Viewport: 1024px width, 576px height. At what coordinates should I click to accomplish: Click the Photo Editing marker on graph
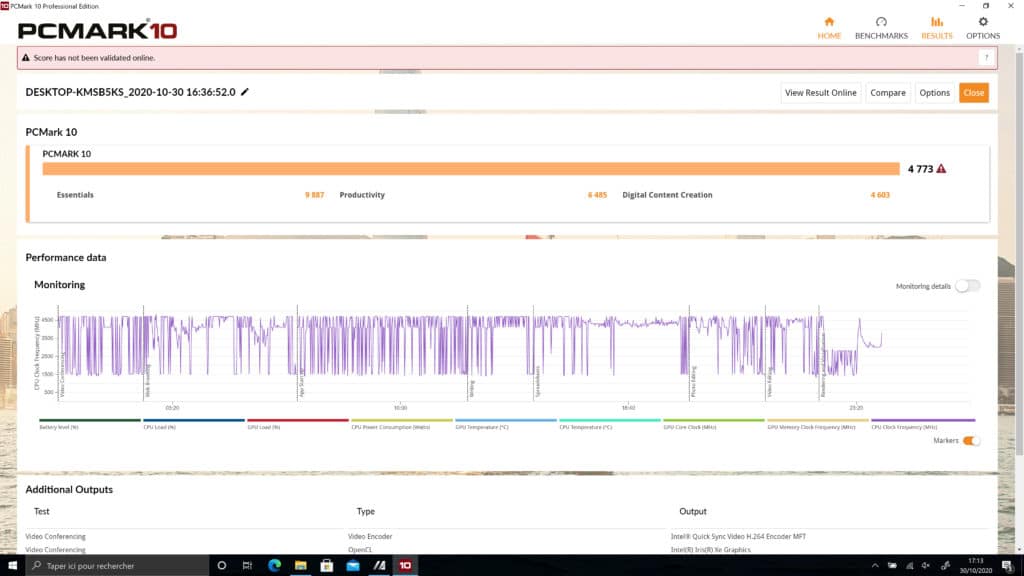click(693, 383)
